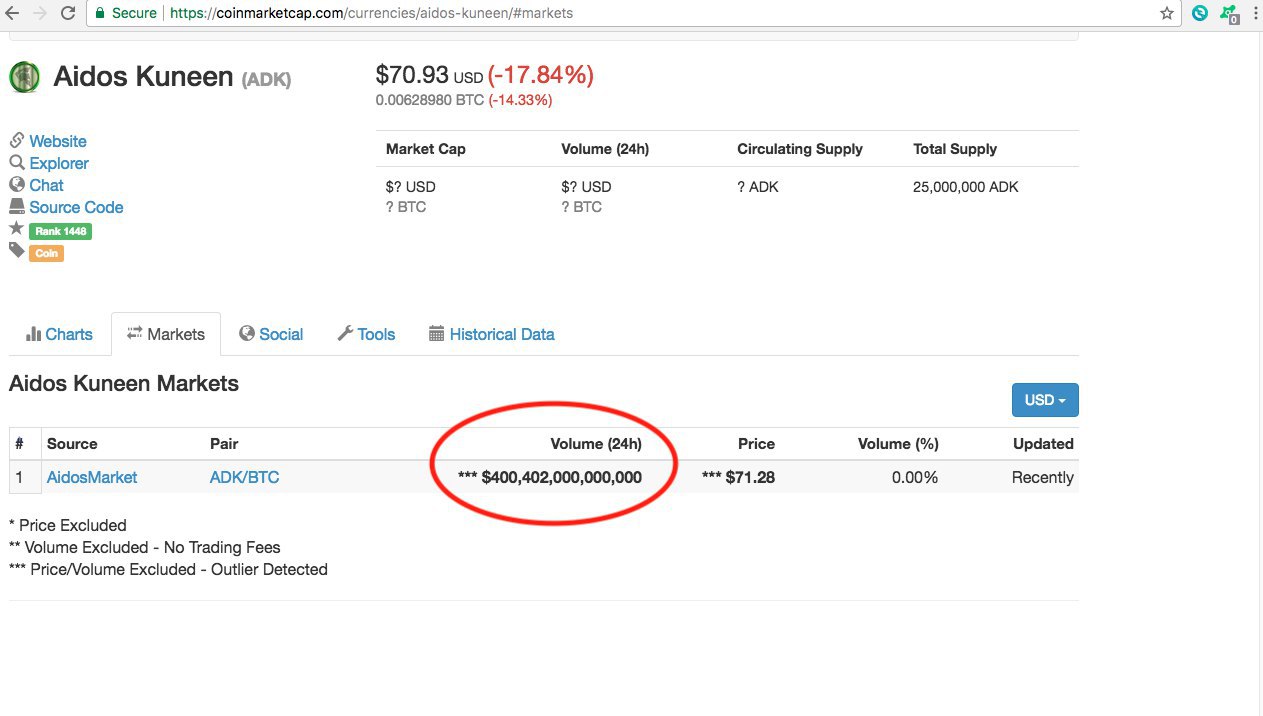1263x716 pixels.
Task: Select the Markets tab
Action: (166, 334)
